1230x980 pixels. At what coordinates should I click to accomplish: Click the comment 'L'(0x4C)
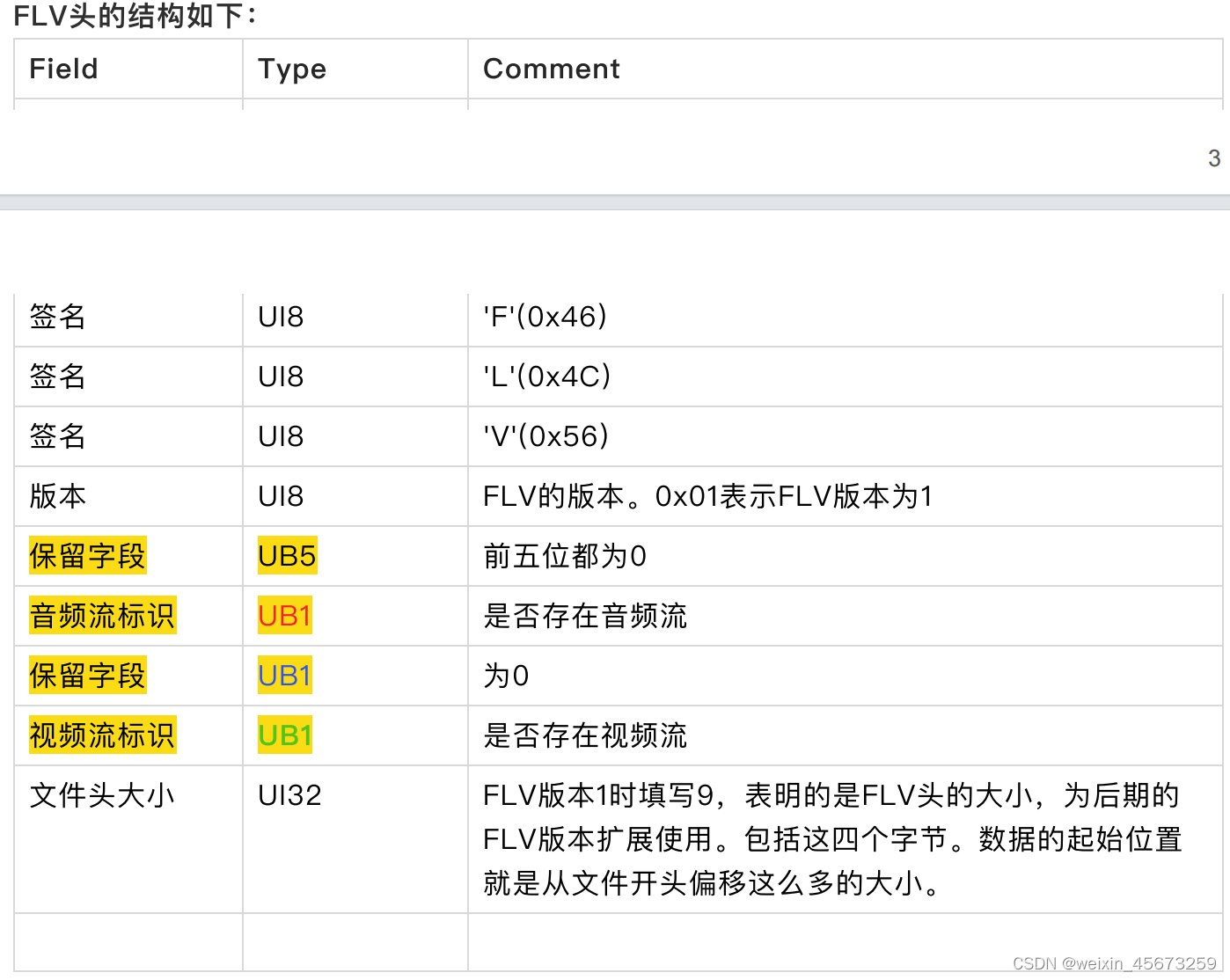coord(547,377)
